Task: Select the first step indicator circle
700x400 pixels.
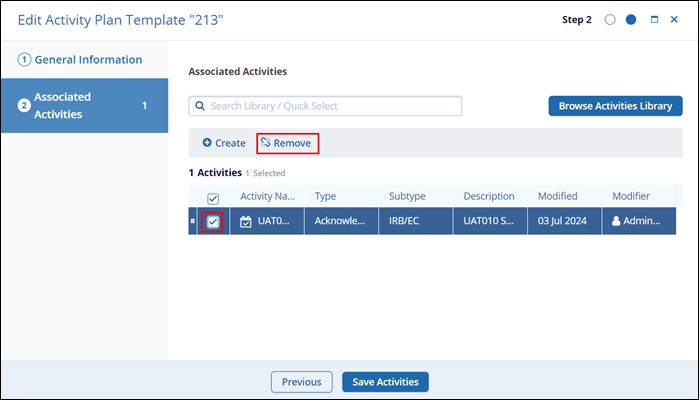Action: [x=610, y=19]
